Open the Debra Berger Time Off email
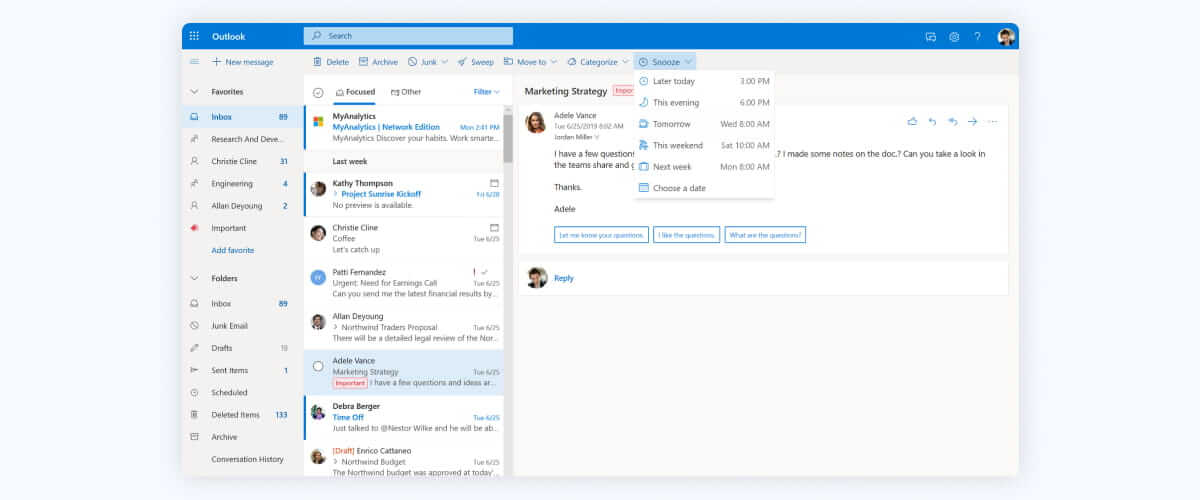1200x500 pixels. [404, 417]
